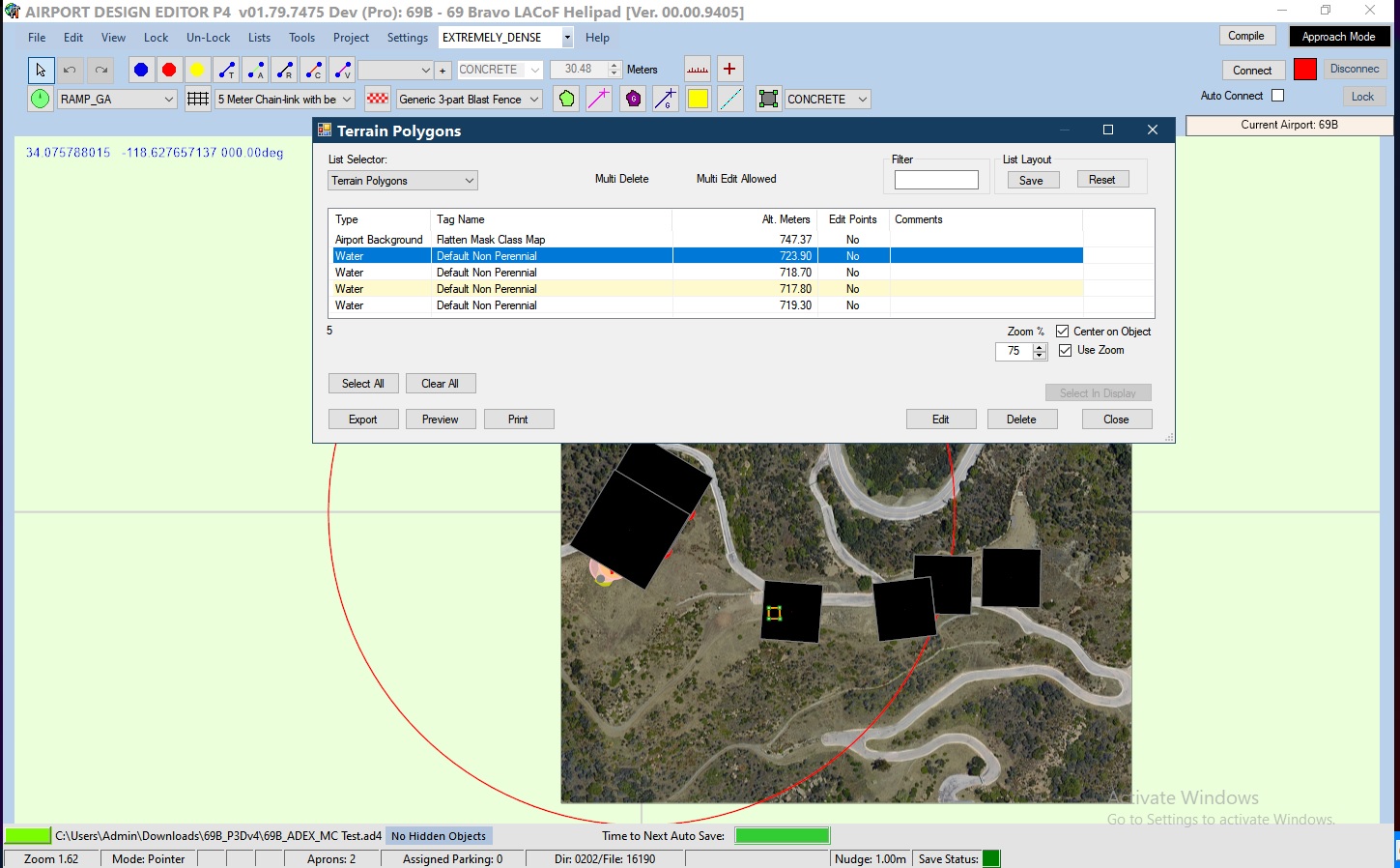
Task: Open the Terrain Polygons list selector dropdown
Action: [469, 181]
